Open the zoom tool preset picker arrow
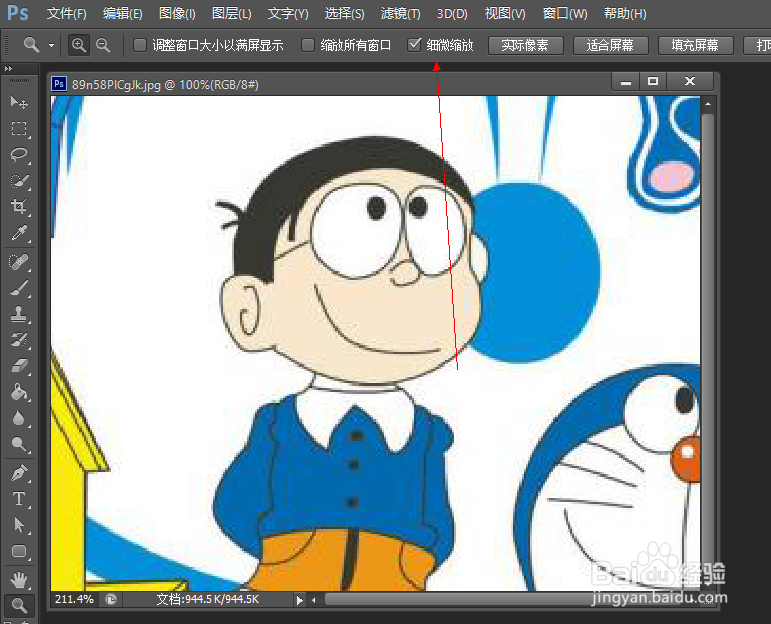The image size is (771, 624). pyautogui.click(x=52, y=45)
